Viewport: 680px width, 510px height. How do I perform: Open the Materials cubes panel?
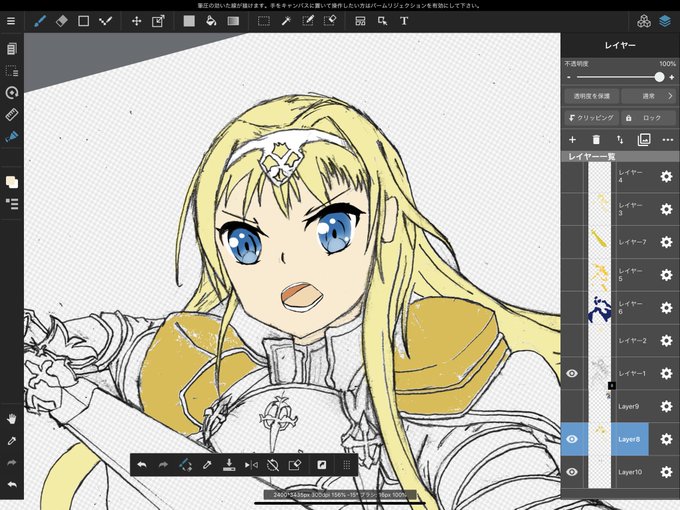(x=644, y=21)
